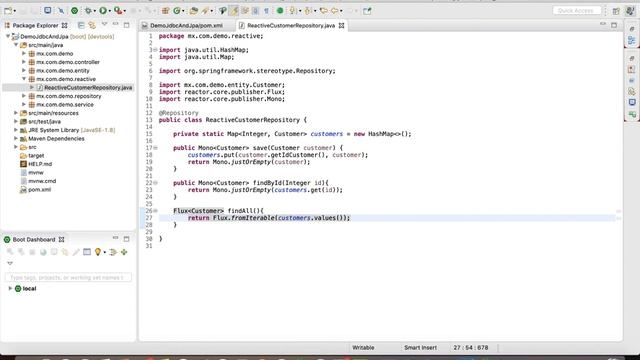Viewport: 640px width, 360px height.
Task: Click the Search flashlight toolbar icon
Action: coord(205,11)
